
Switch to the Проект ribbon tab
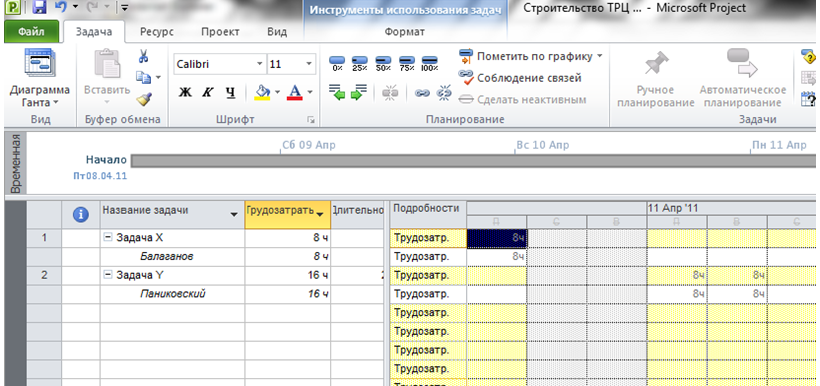pyautogui.click(x=220, y=31)
